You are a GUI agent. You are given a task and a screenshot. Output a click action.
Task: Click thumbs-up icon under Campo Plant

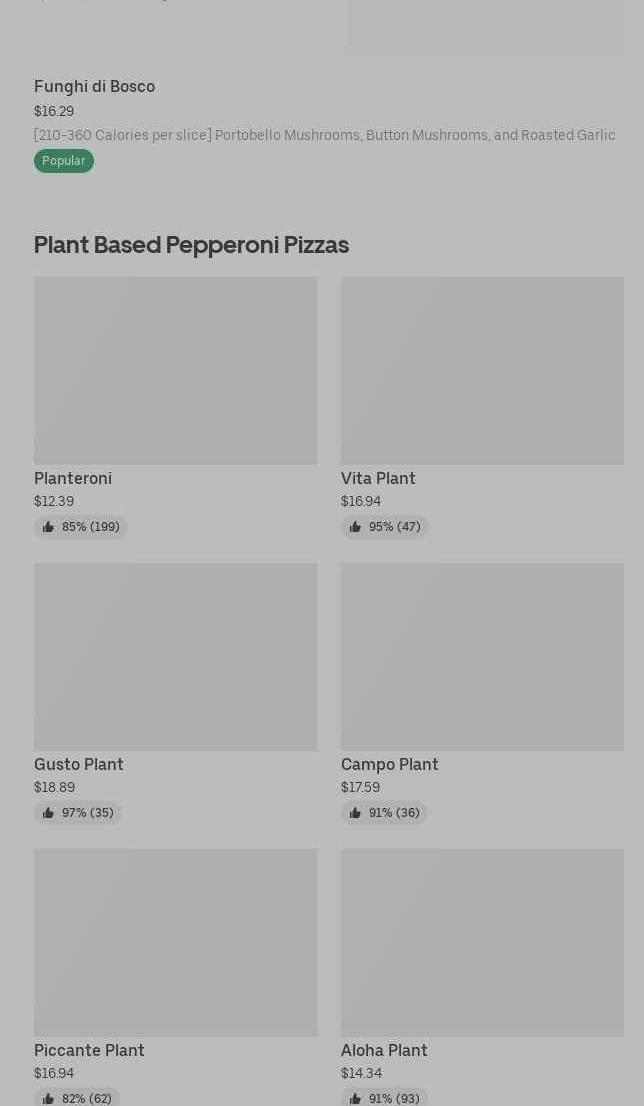click(355, 813)
